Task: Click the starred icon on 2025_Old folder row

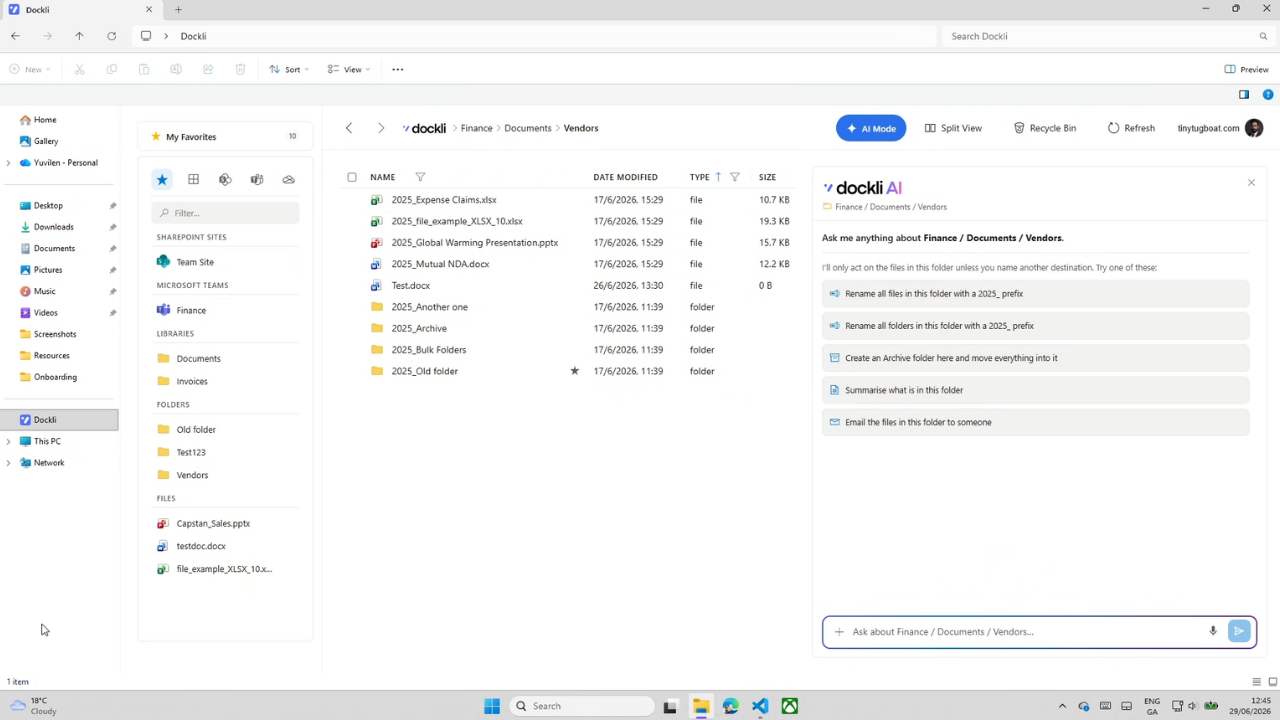Action: 574,371
